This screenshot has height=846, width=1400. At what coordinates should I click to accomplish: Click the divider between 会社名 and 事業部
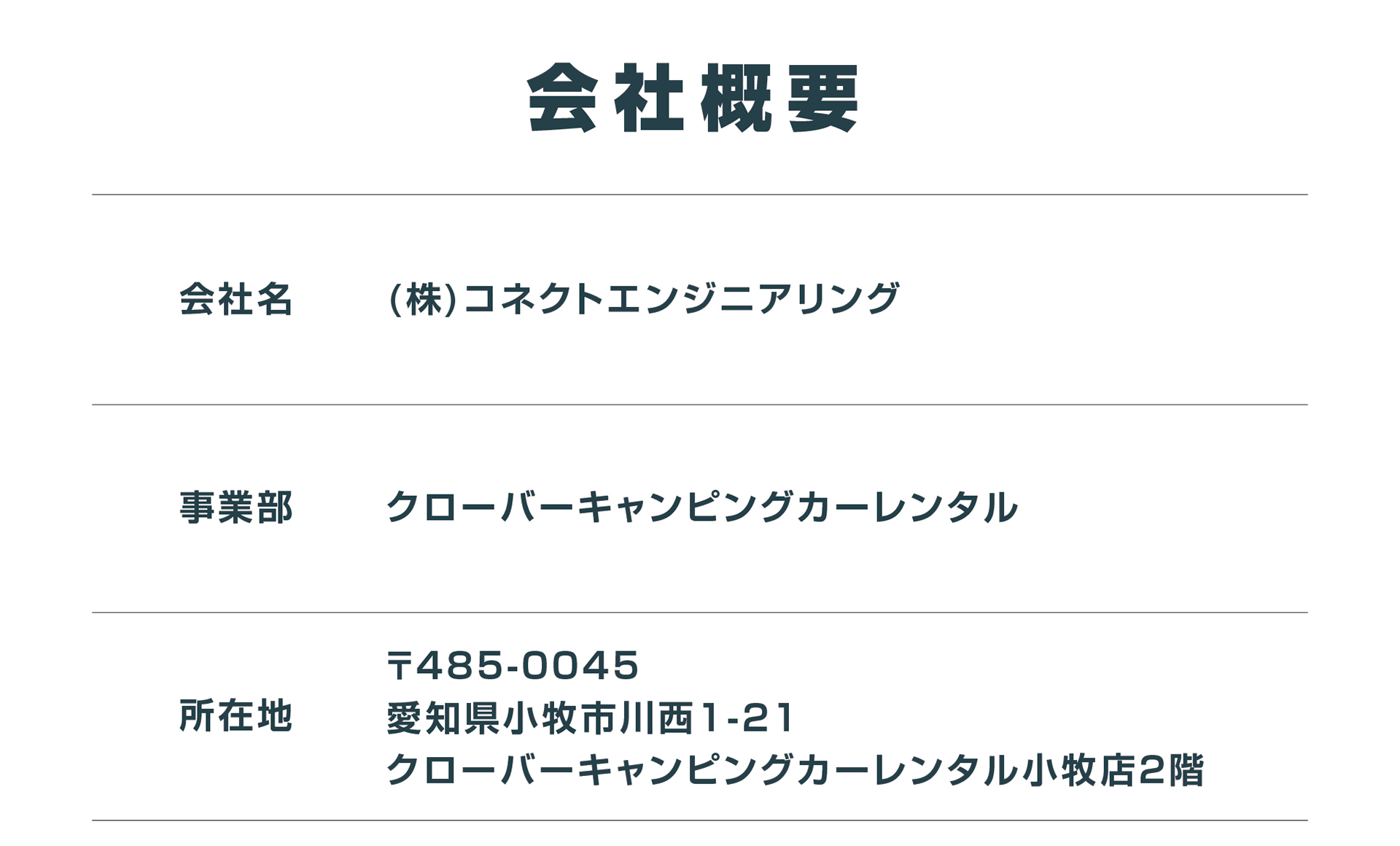click(700, 404)
